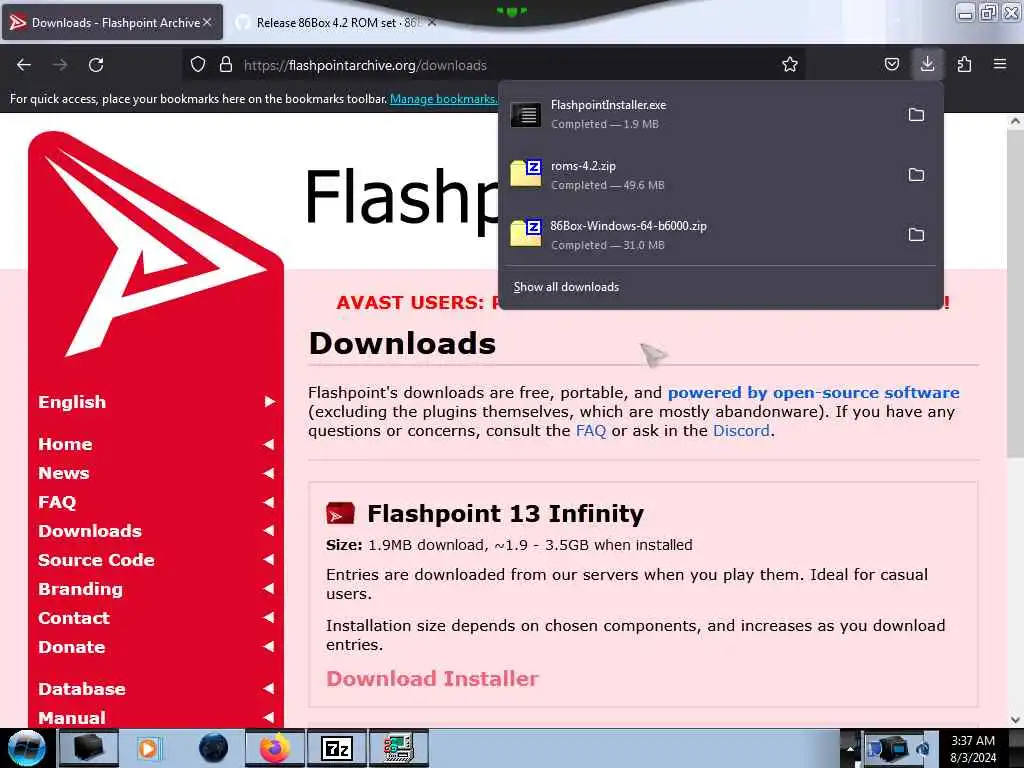Open the Donate sidebar item

156,647
